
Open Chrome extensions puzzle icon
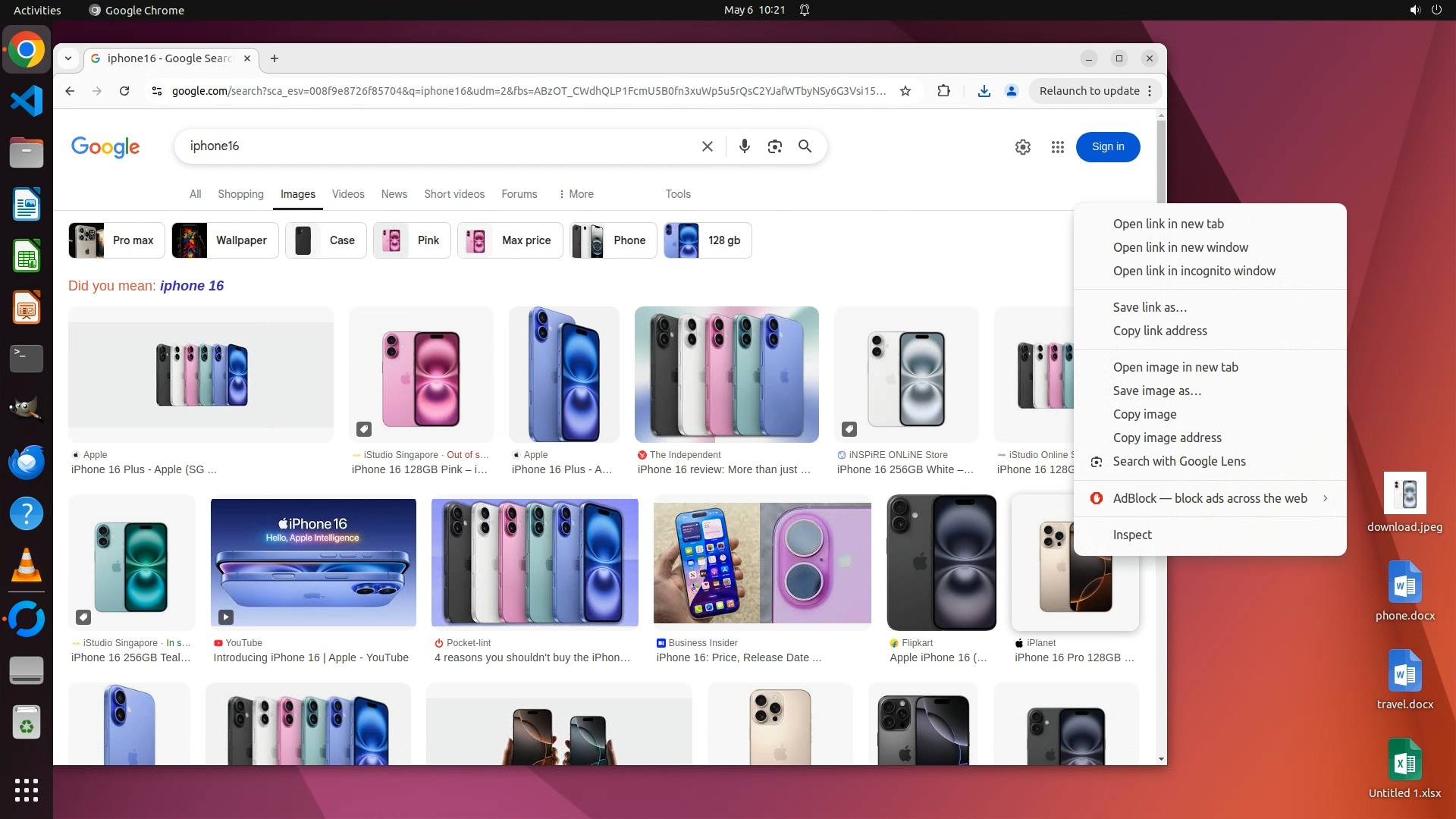943,91
